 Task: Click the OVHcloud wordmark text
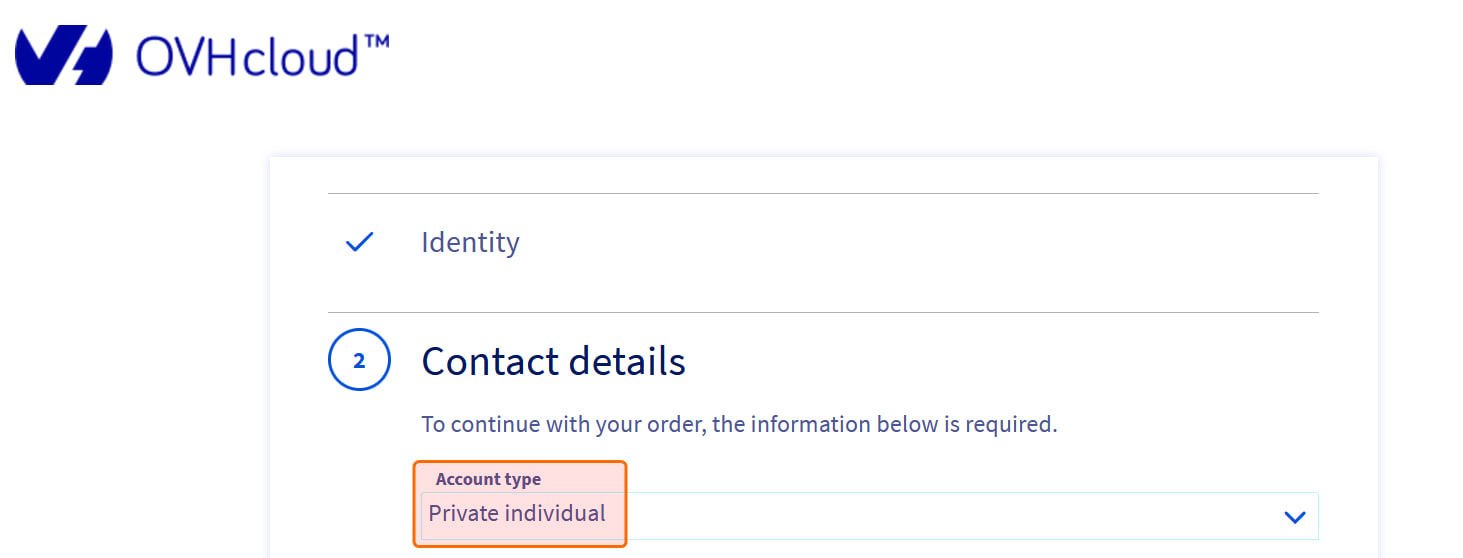click(247, 57)
